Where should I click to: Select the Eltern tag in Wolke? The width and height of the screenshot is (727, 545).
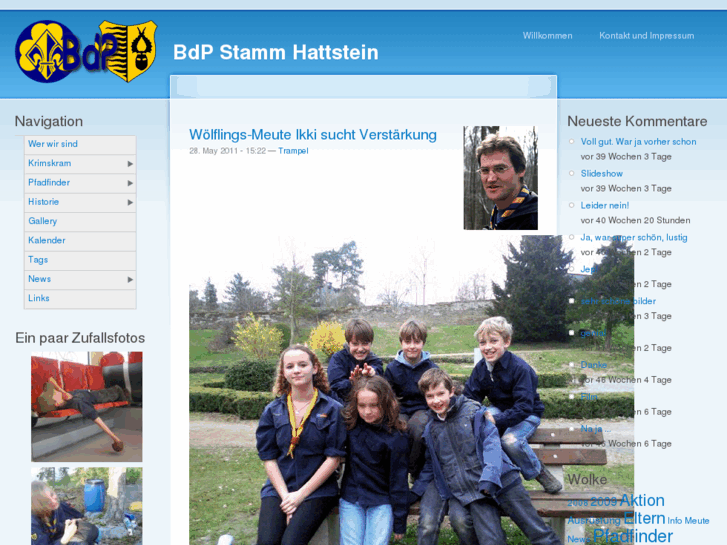[x=644, y=518]
